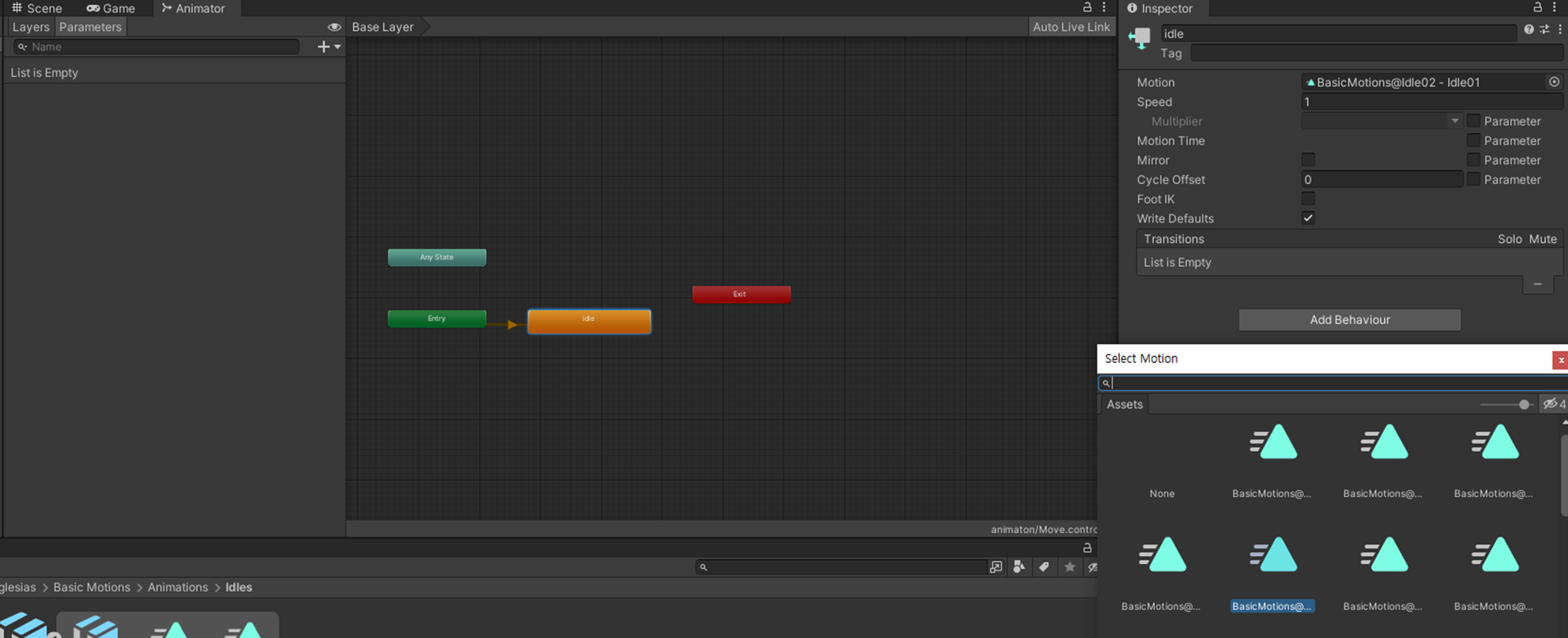Click the Tag input field
Viewport: 1568px width, 638px height.
tap(1378, 53)
